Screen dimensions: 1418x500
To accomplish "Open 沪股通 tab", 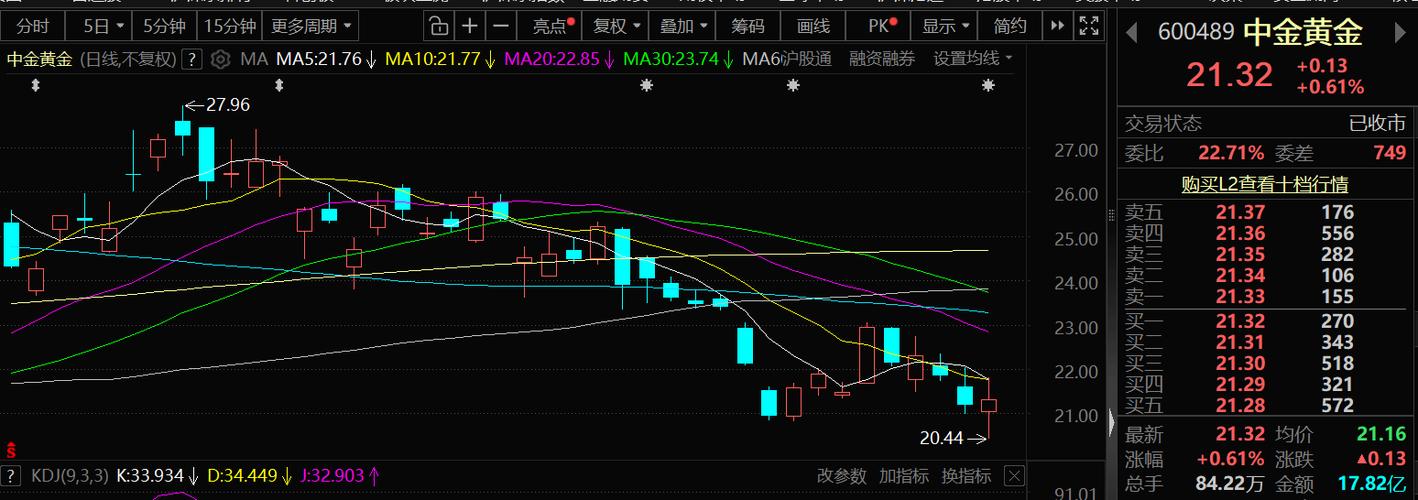I will [x=806, y=59].
